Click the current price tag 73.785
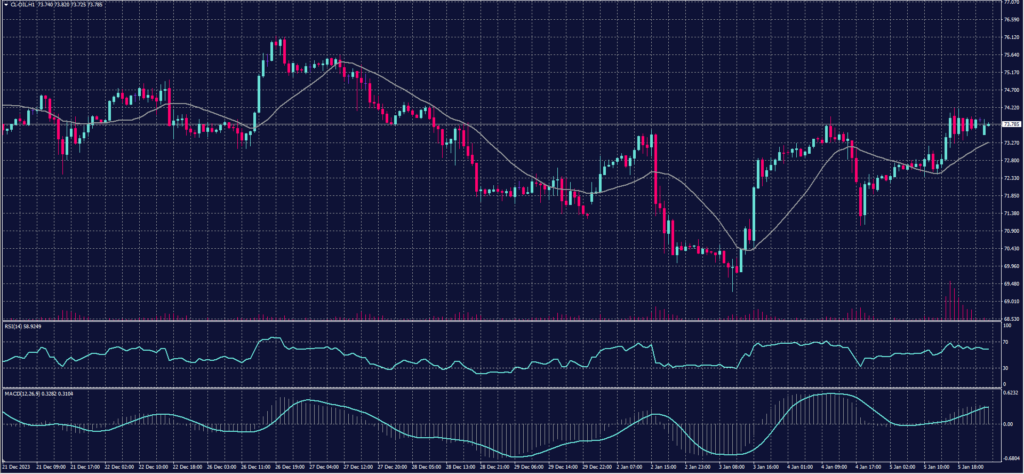1024x474 pixels. [x=1010, y=125]
